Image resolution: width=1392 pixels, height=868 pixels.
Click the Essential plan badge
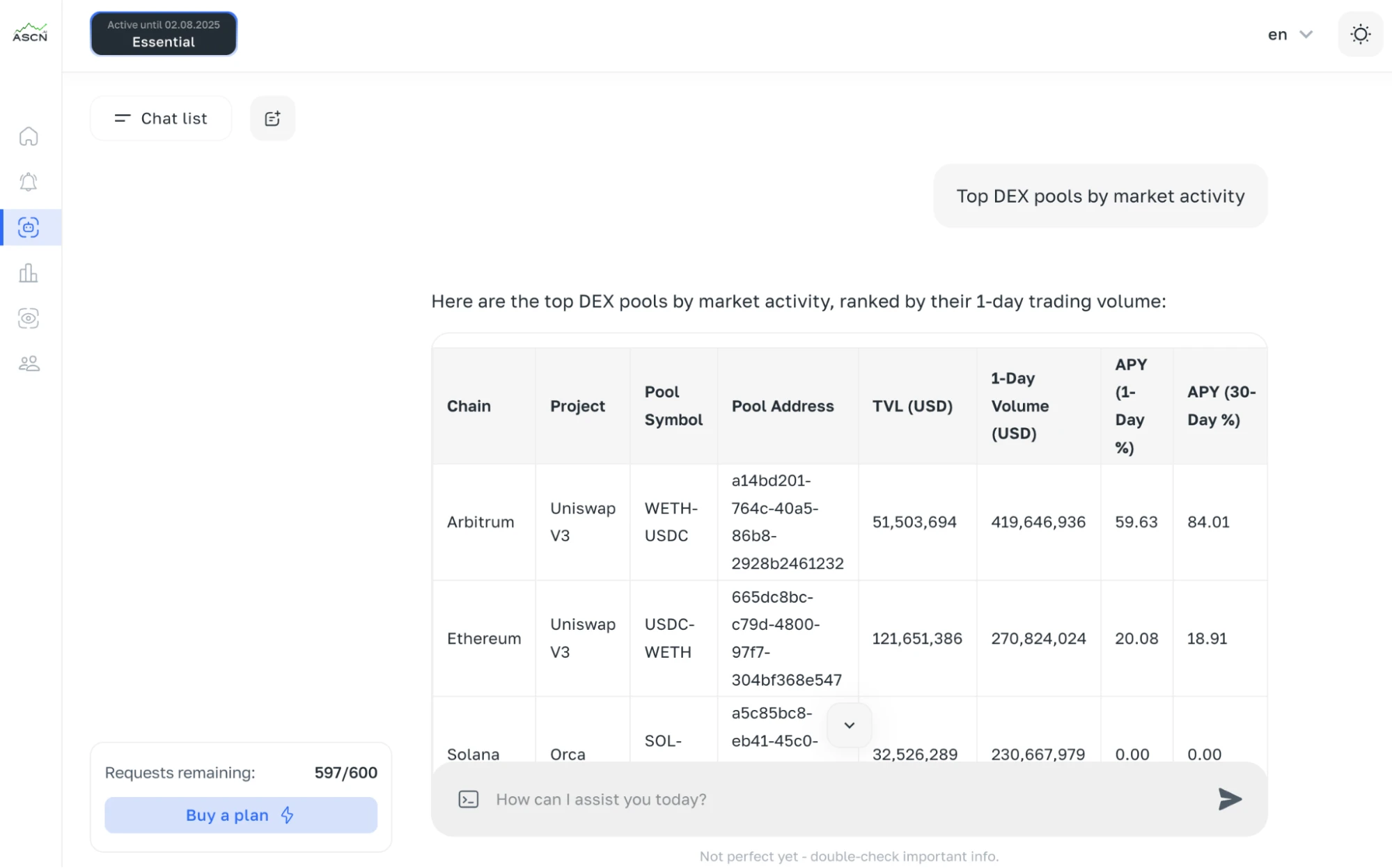pyautogui.click(x=164, y=33)
